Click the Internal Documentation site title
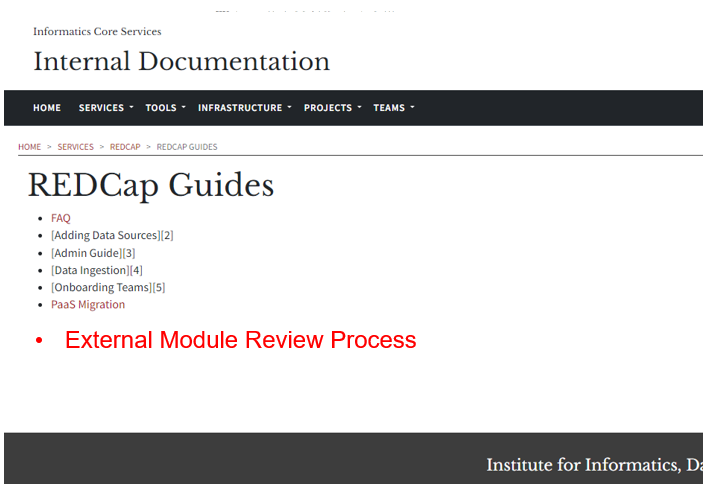708x489 pixels. (x=182, y=61)
